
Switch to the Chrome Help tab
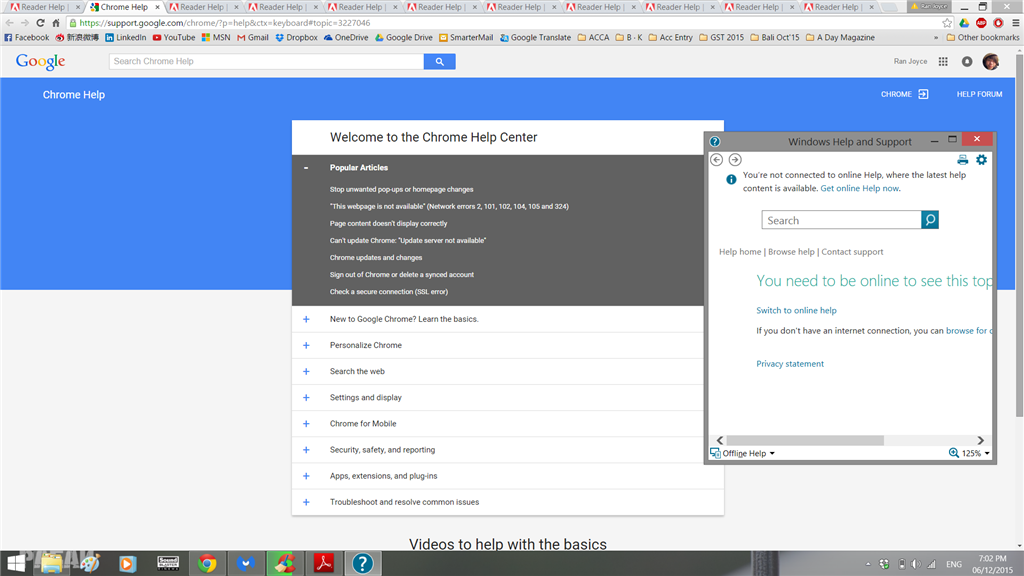[x=124, y=7]
